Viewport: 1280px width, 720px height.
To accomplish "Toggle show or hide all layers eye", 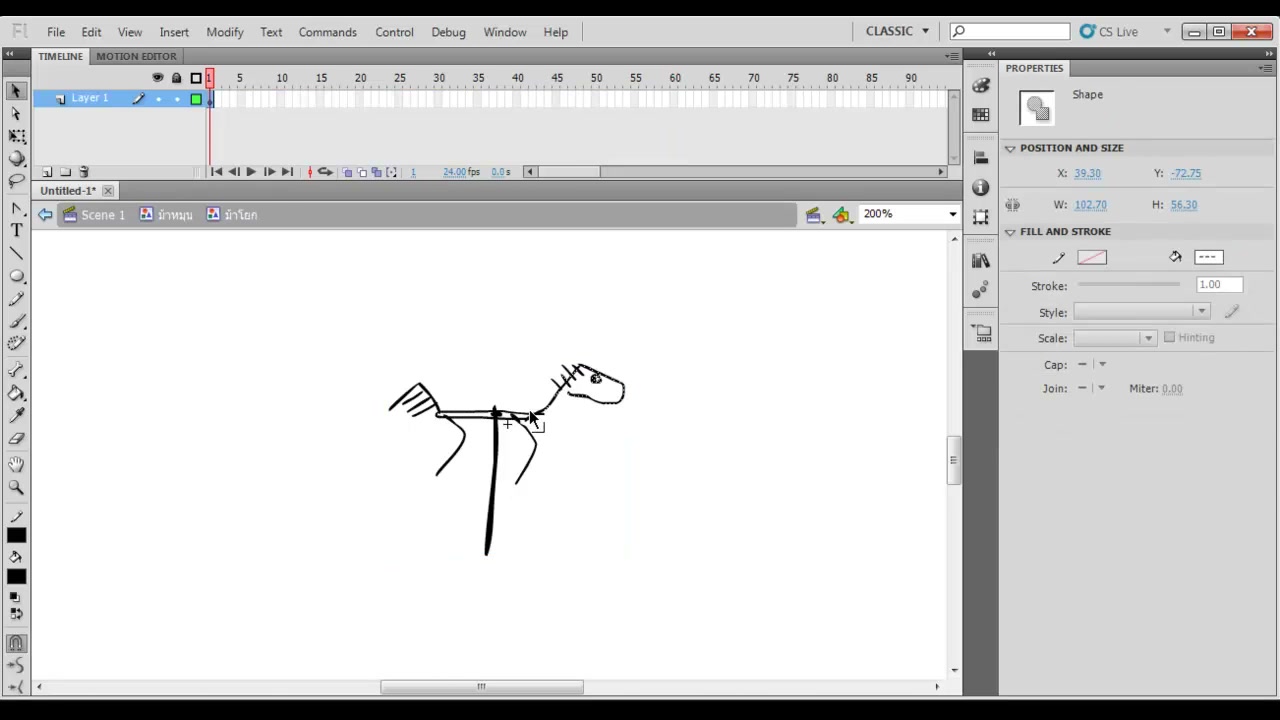I will (x=157, y=78).
